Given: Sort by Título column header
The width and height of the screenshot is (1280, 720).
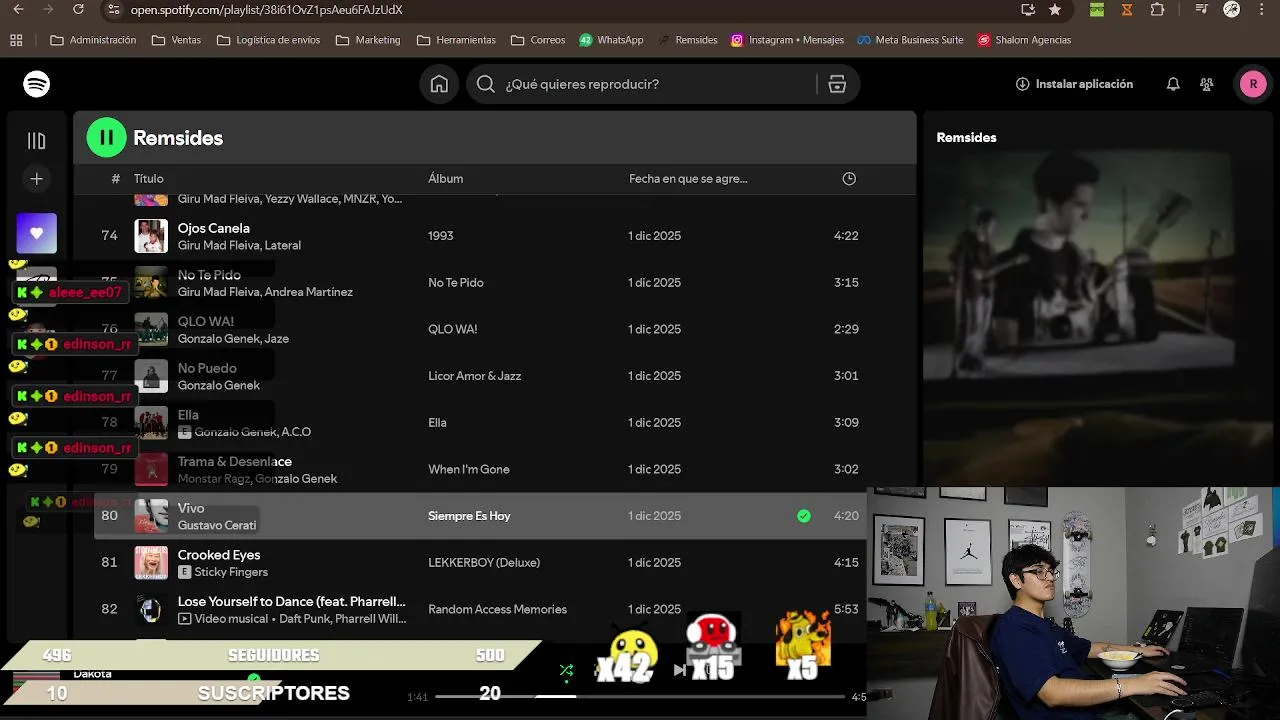Looking at the screenshot, I should (x=149, y=179).
